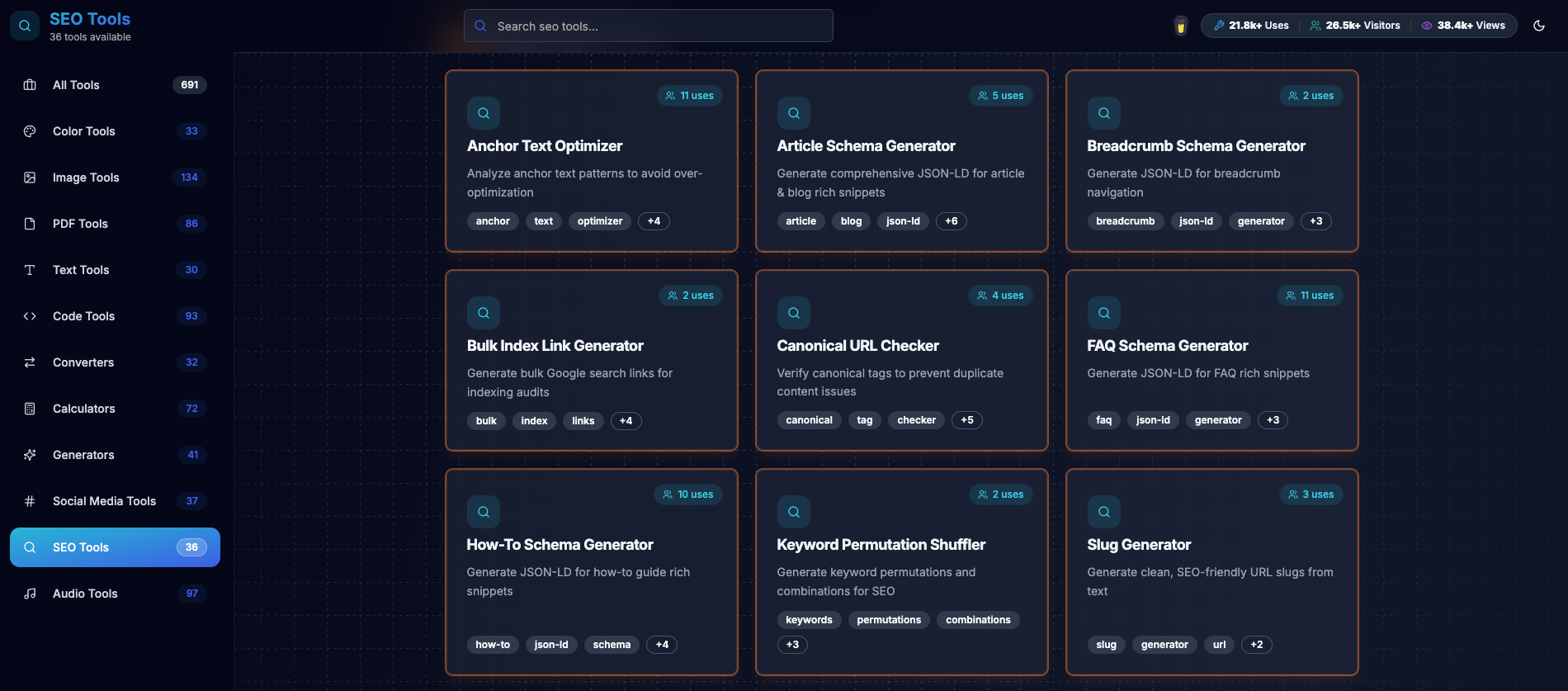Click the 38.4k+ Views stat
The height and width of the screenshot is (691, 1568).
[1463, 26]
